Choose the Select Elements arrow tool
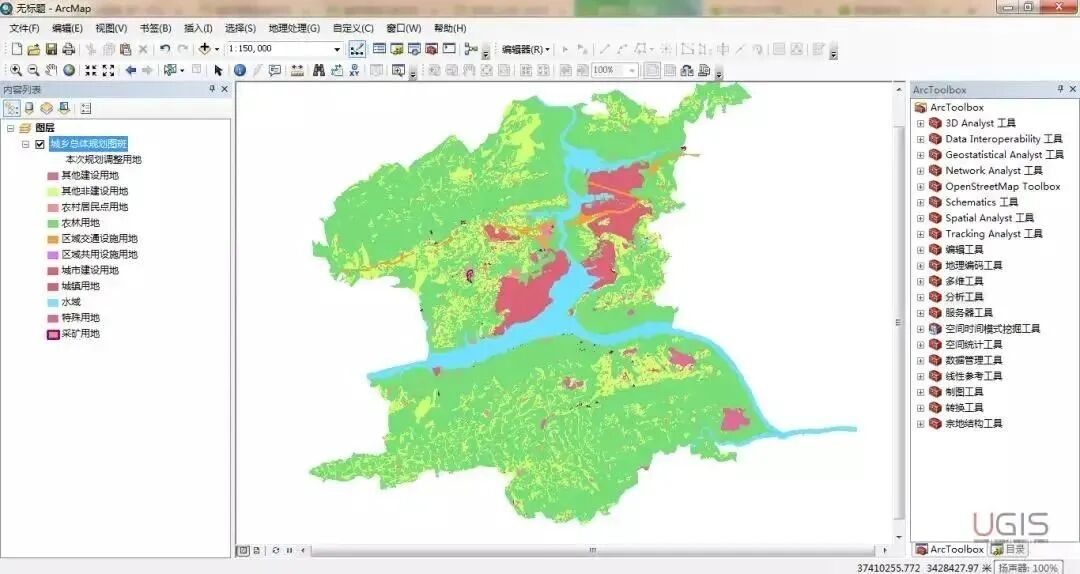This screenshot has height=574, width=1080. (x=218, y=70)
